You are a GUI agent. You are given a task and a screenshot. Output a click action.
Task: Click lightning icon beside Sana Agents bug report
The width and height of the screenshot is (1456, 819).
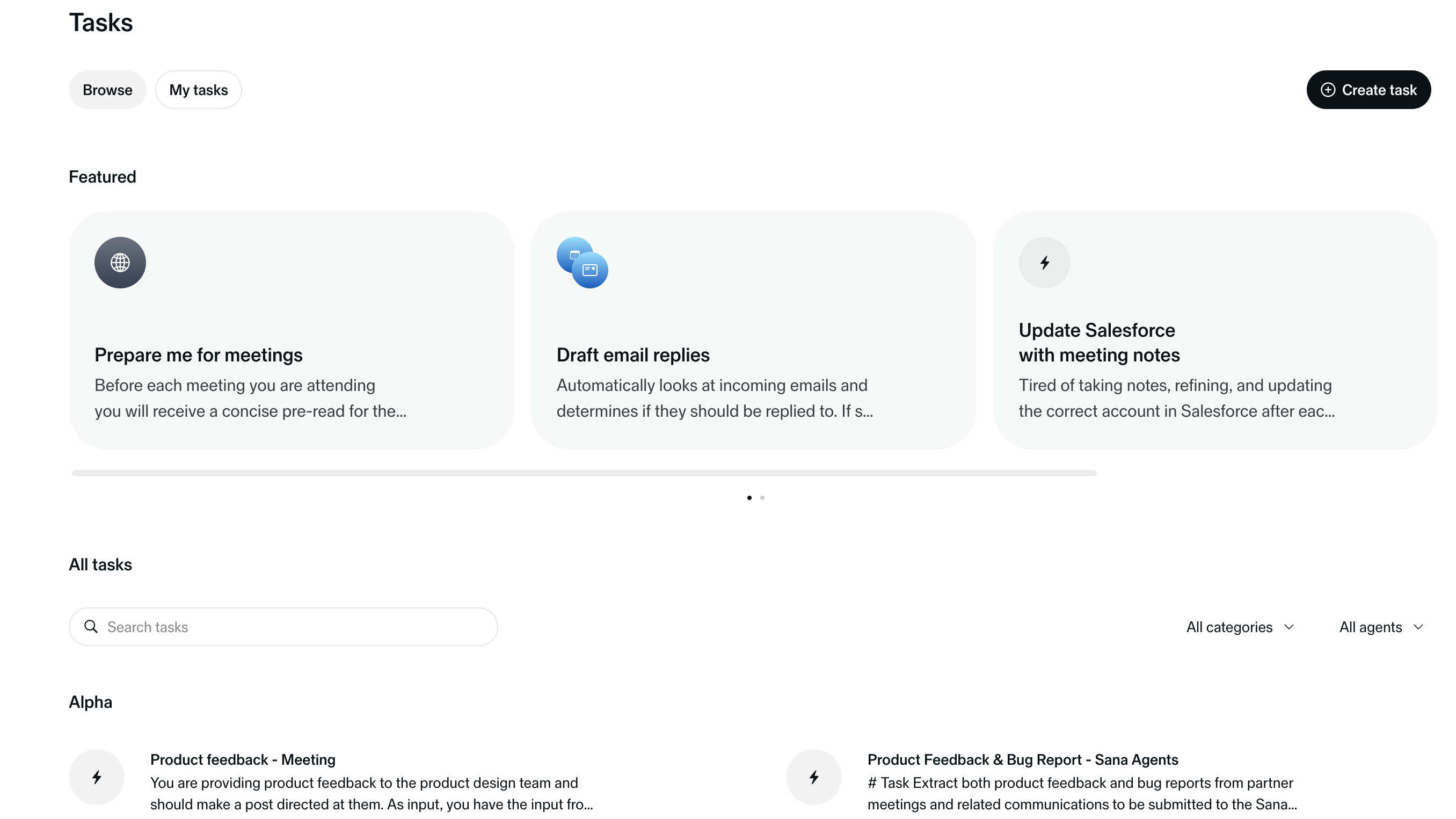click(x=813, y=777)
